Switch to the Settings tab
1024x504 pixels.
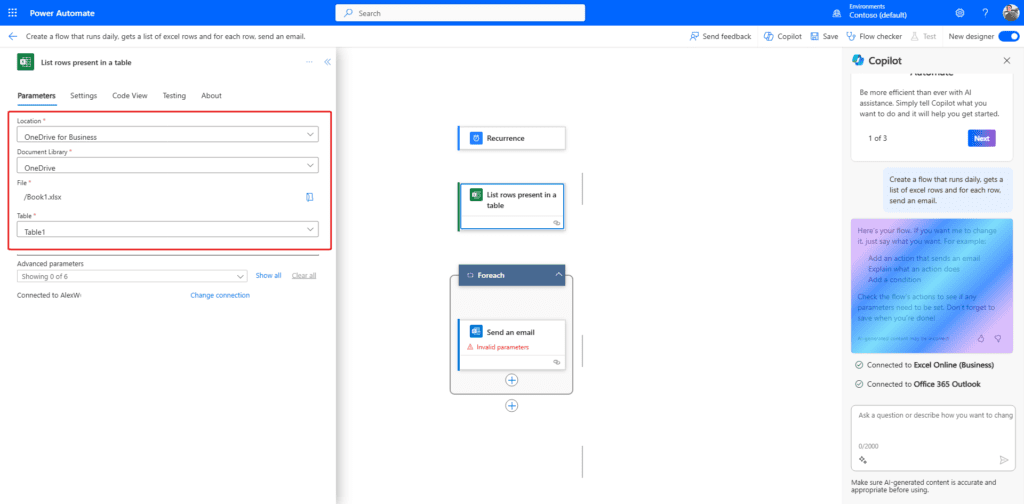click(84, 96)
